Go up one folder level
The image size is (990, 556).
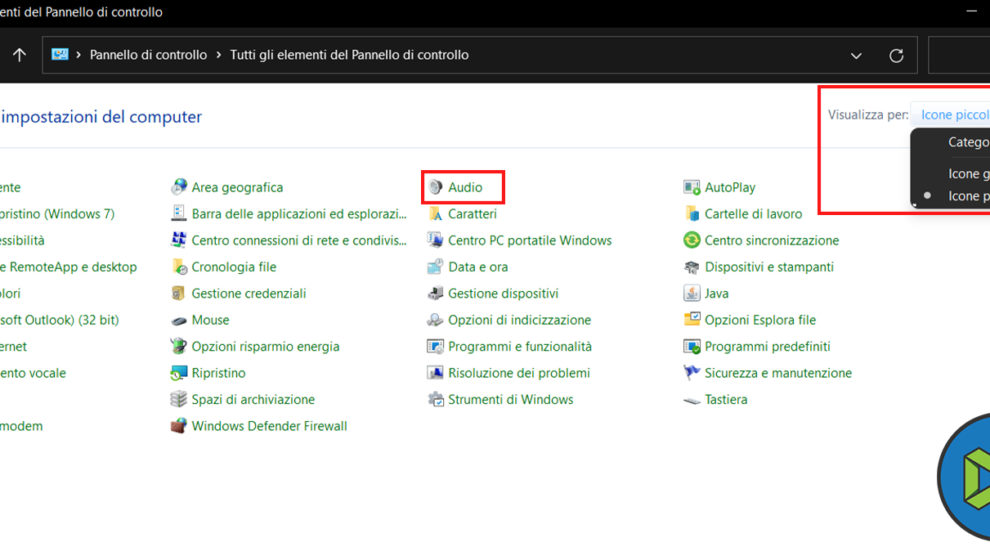20,55
